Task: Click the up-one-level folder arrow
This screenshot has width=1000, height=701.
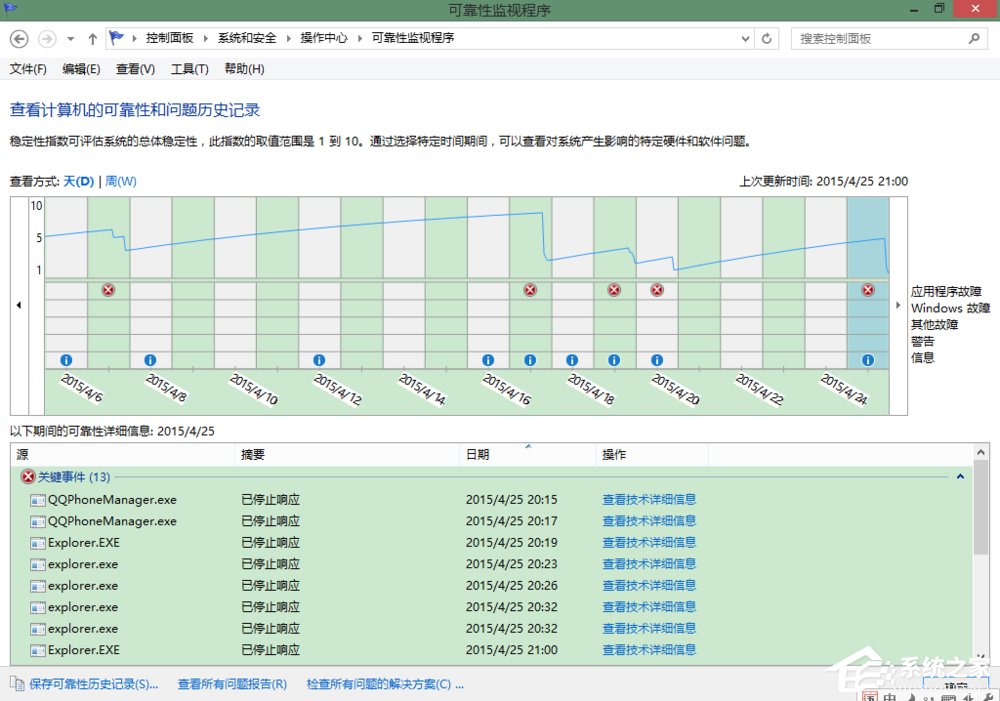Action: coord(91,38)
